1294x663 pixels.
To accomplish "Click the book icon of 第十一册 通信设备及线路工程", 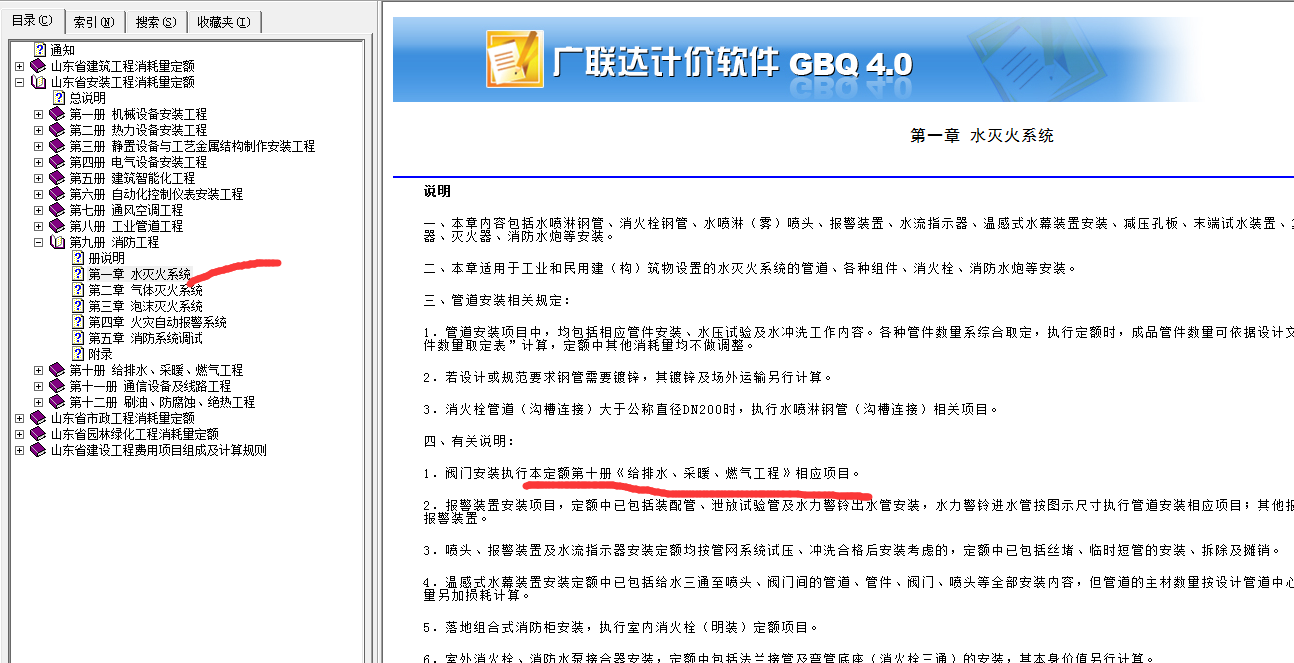I will coord(57,386).
